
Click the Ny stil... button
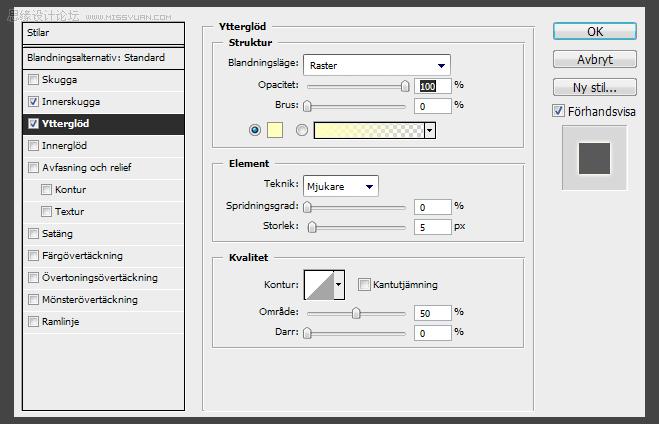(x=595, y=87)
